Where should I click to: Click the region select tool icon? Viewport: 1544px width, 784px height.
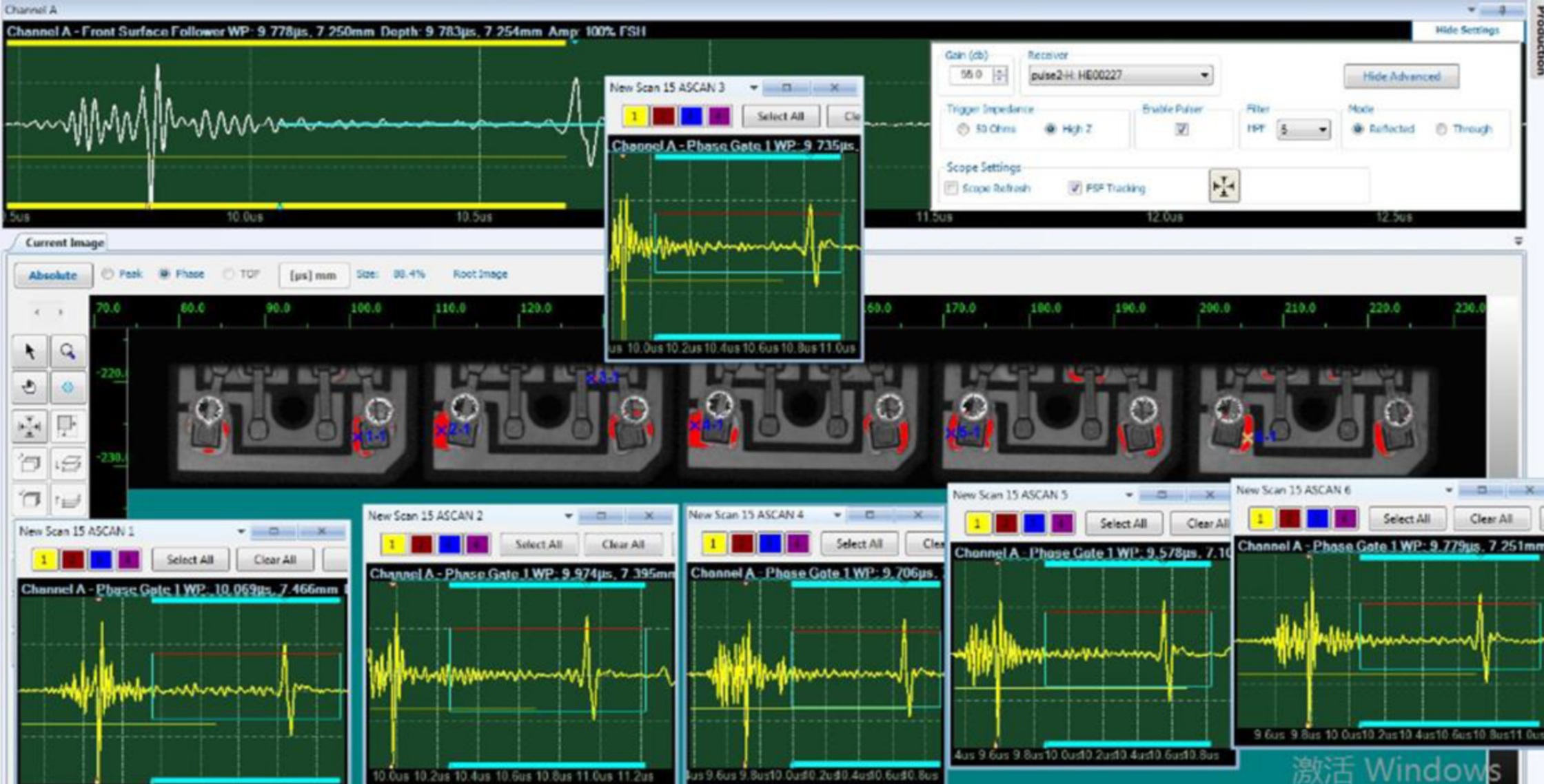[x=68, y=426]
